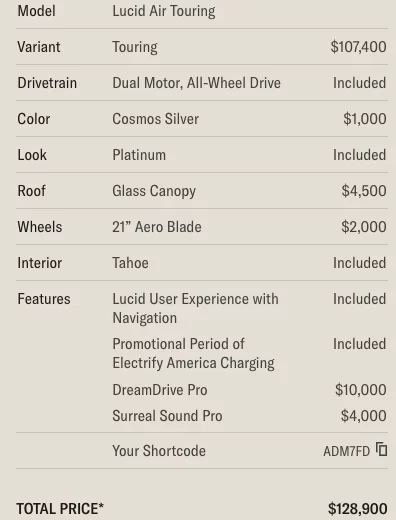396x520 pixels.
Task: Select the Platinum look entry
Action: click(139, 155)
